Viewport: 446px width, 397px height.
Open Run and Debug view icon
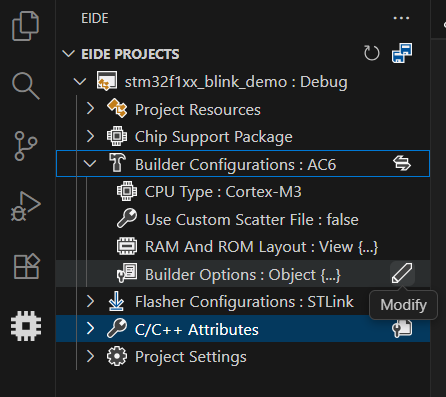pos(26,206)
